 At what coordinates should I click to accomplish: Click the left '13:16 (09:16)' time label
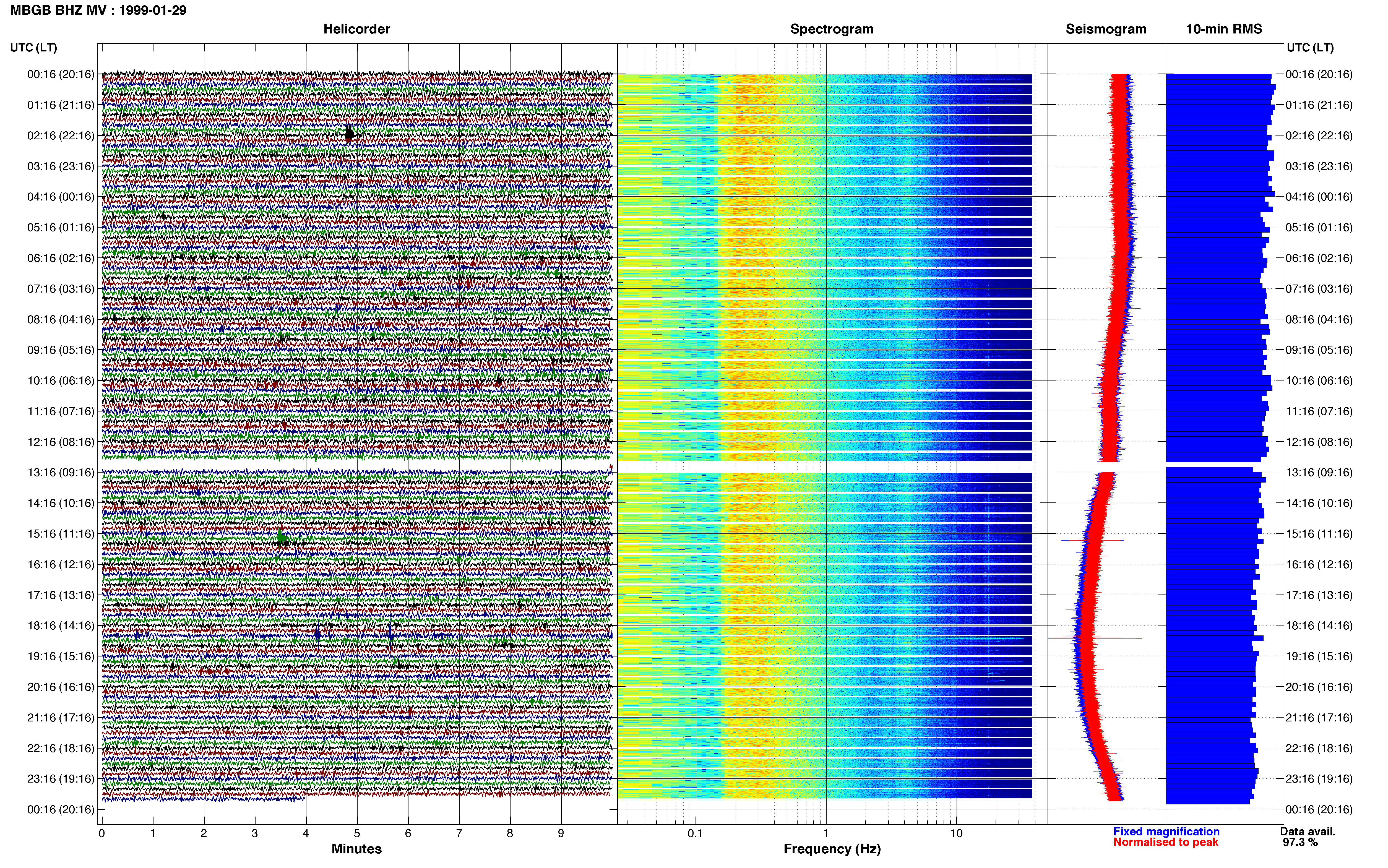tap(61, 473)
